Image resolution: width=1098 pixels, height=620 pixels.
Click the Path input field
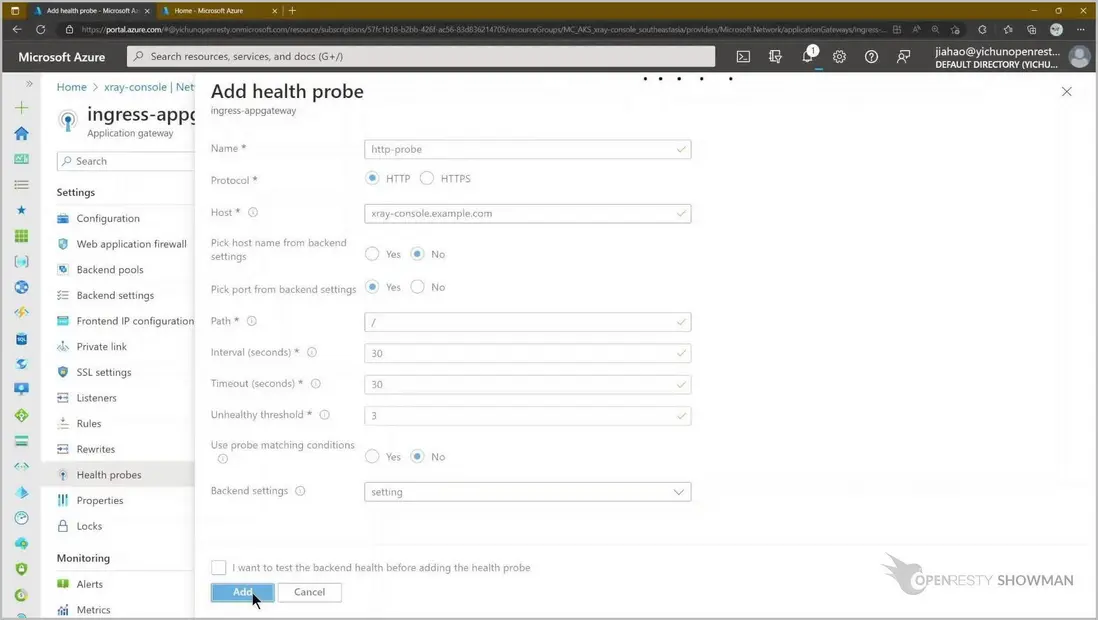pos(527,322)
